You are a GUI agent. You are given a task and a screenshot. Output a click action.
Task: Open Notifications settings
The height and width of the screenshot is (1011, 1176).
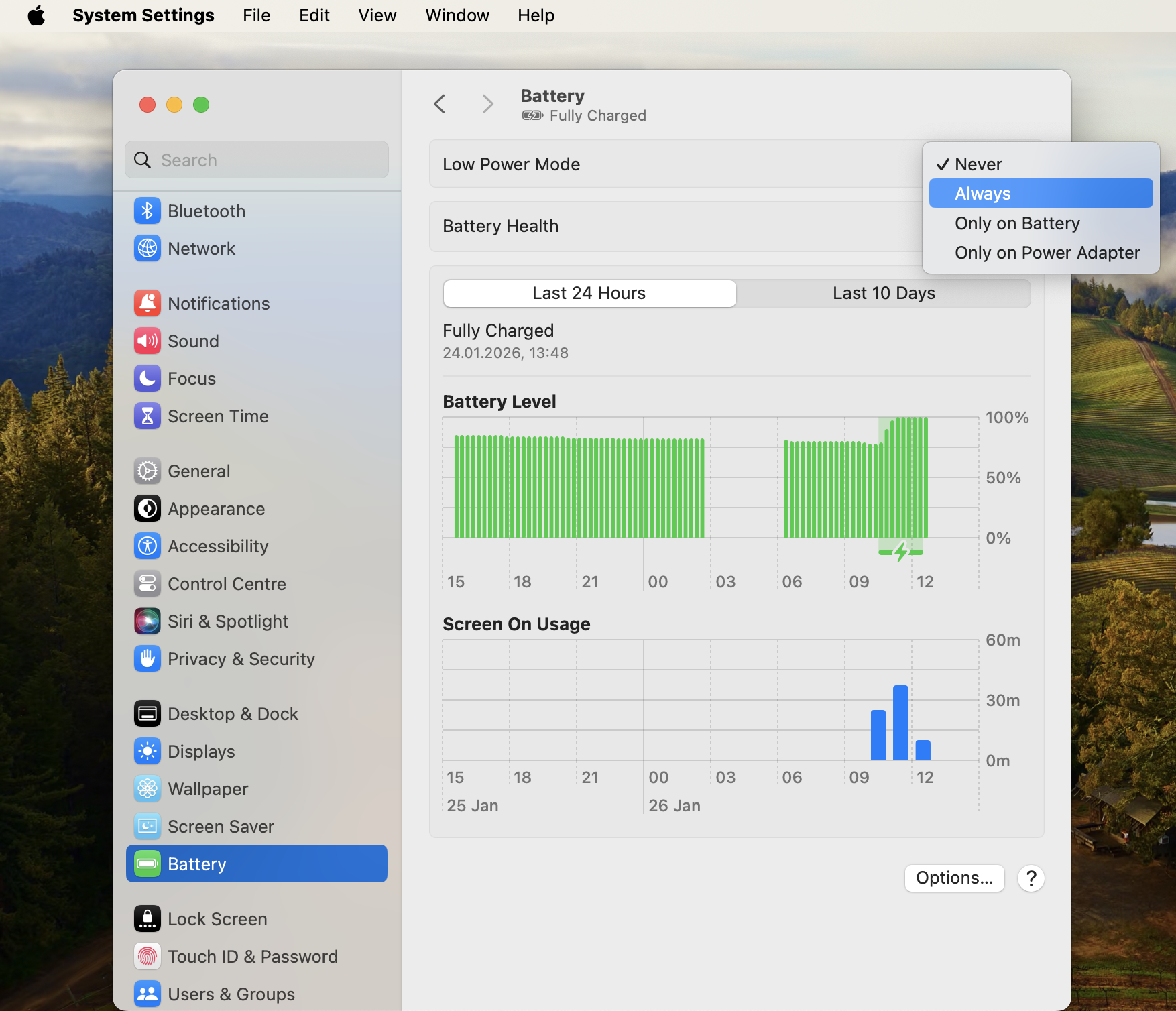click(x=219, y=303)
